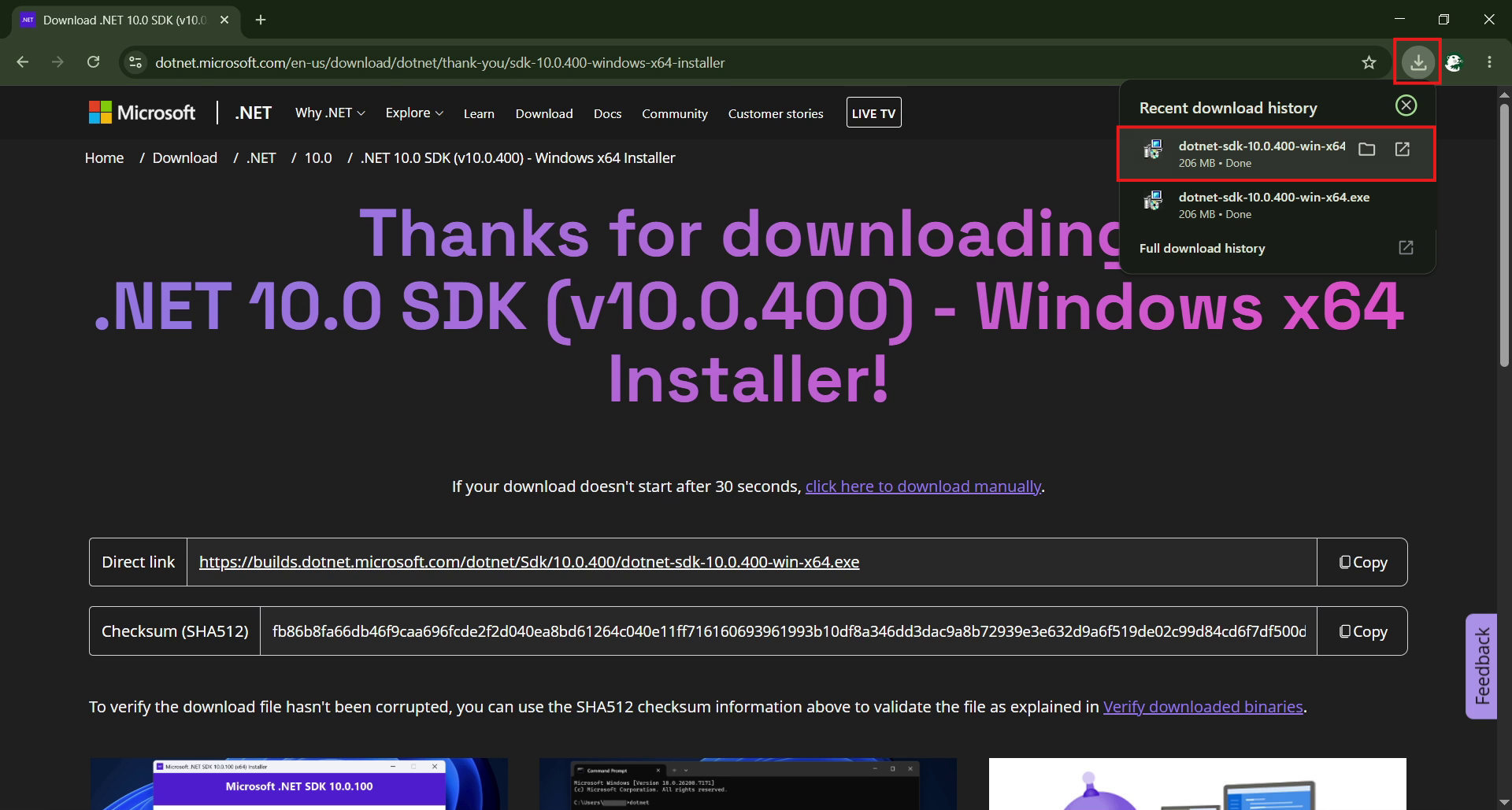The height and width of the screenshot is (810, 1512).
Task: Click the browser forward arrow
Action: 57,62
